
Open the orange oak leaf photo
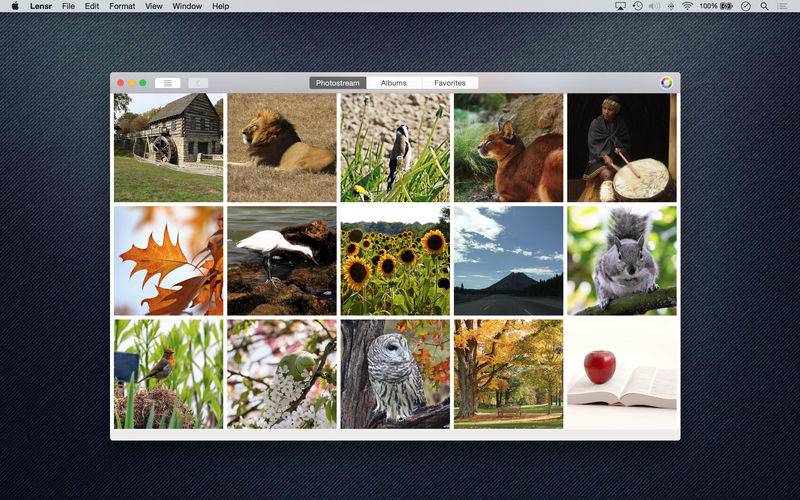tap(168, 261)
